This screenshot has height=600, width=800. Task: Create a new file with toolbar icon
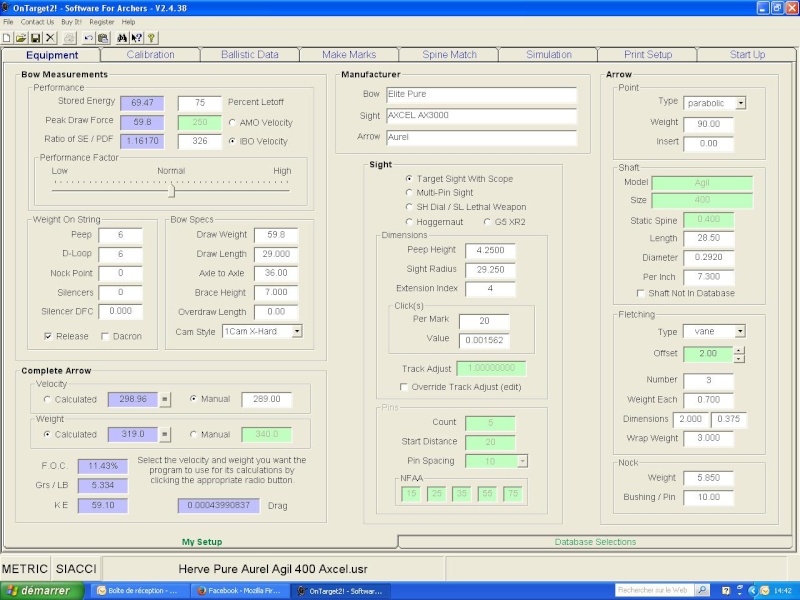coord(7,38)
